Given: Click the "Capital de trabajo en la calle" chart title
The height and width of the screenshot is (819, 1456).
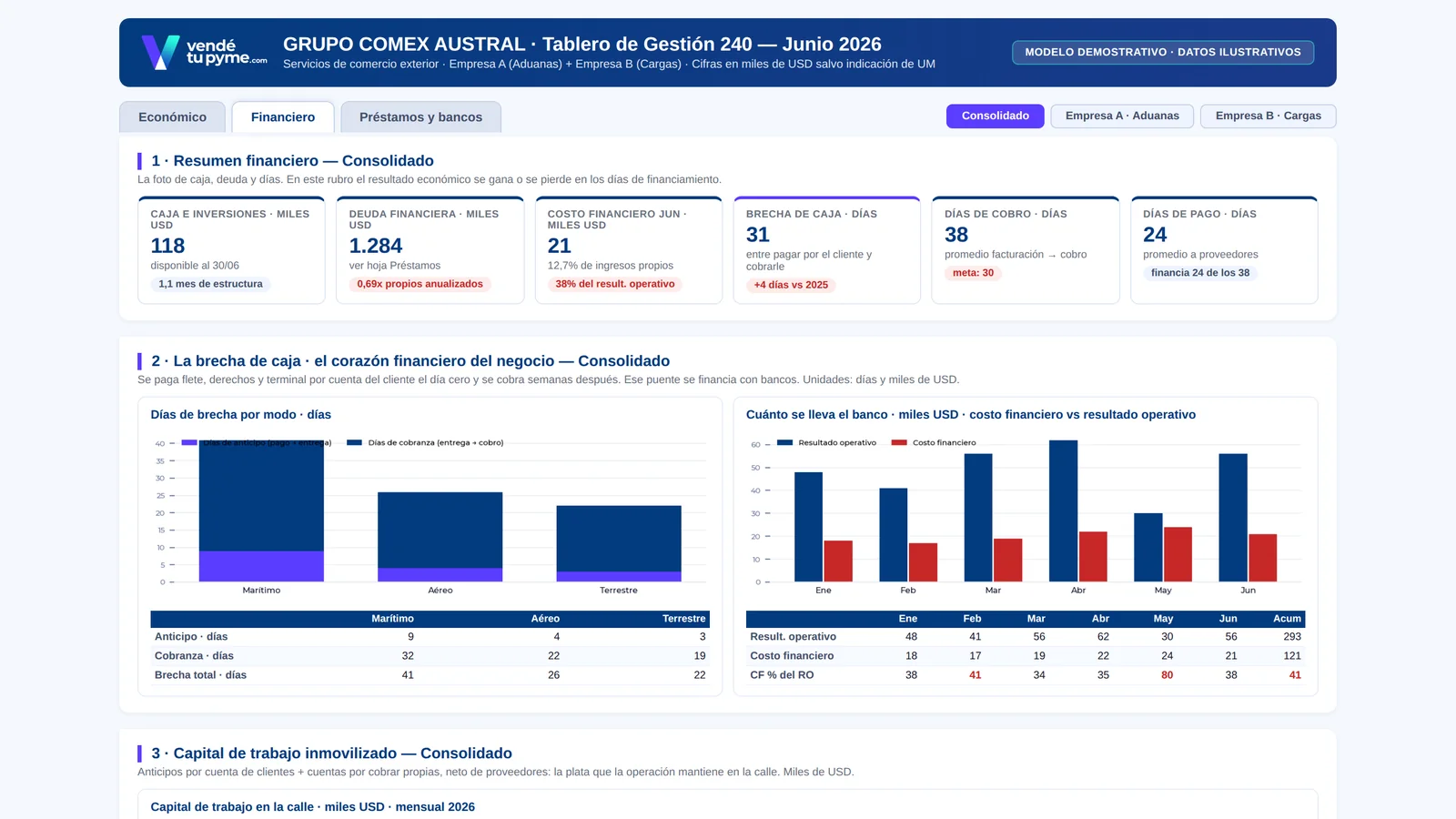Looking at the screenshot, I should pyautogui.click(x=312, y=807).
